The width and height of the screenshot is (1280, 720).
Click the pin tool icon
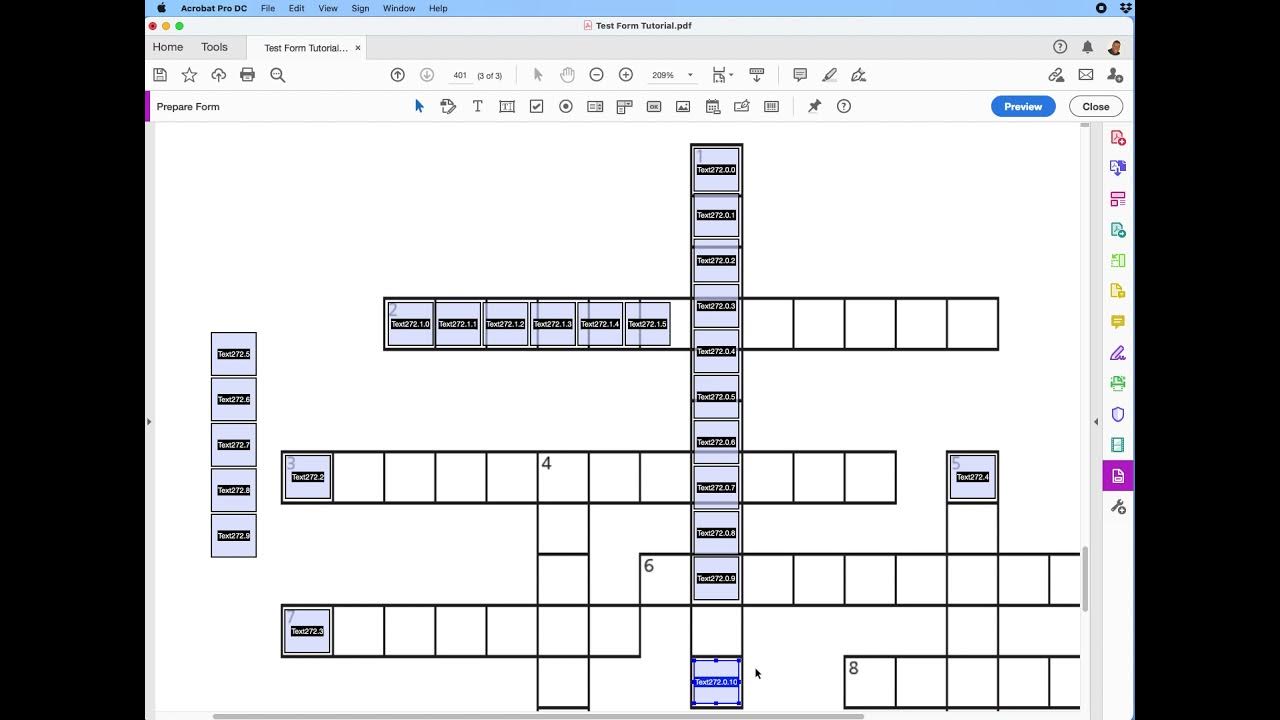(x=814, y=106)
